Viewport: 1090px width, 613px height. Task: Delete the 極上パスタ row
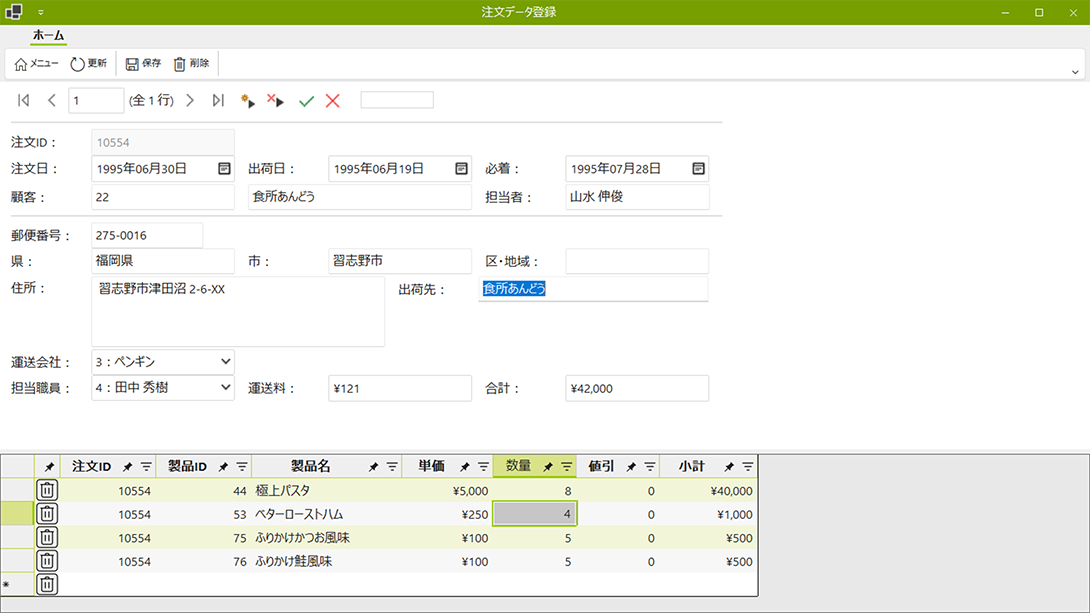tap(47, 491)
